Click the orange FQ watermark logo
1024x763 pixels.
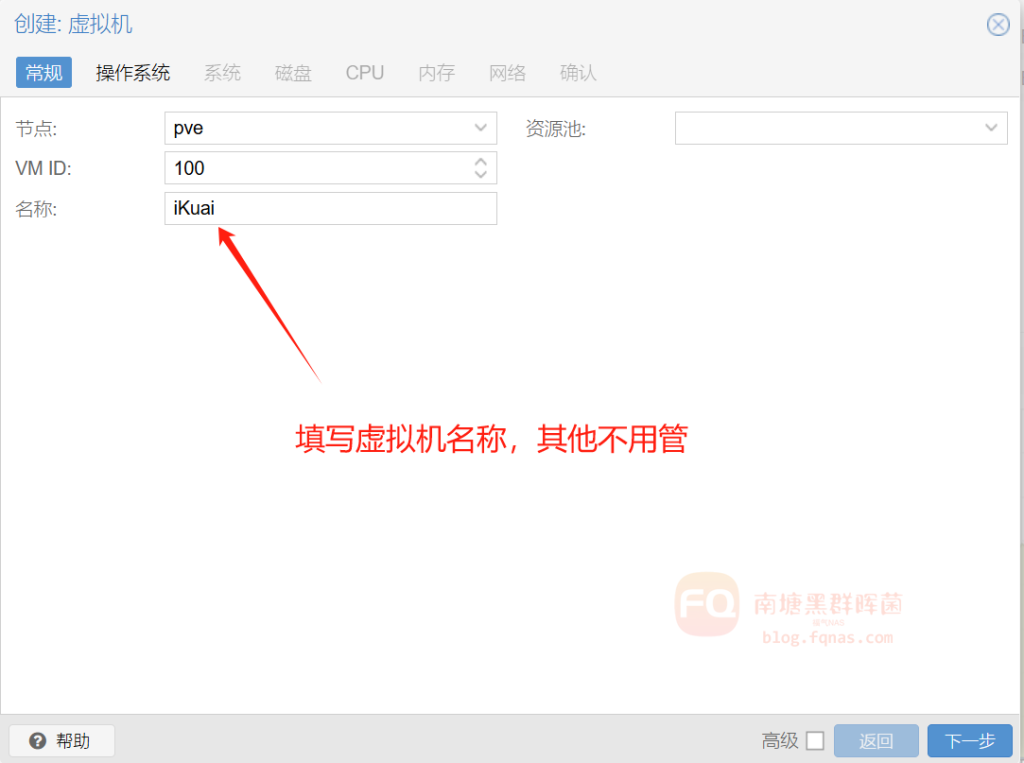coord(707,604)
